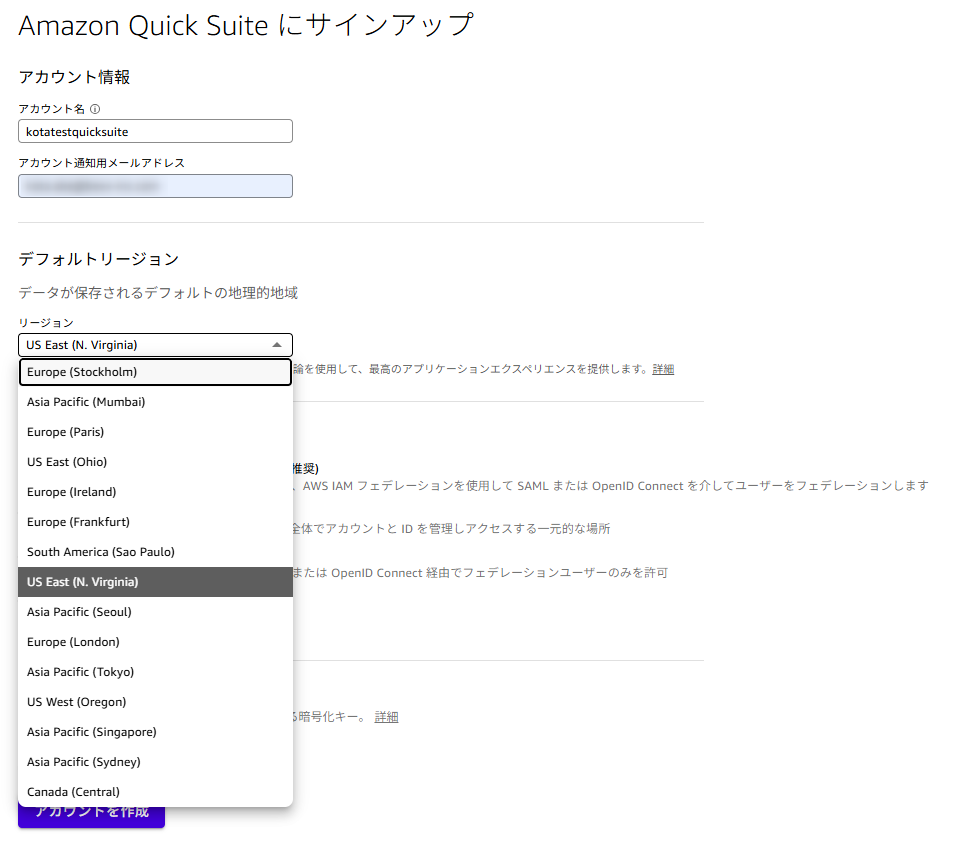Select Asia Pacific (Singapore) region
This screenshot has width=979, height=863.
coord(155,732)
